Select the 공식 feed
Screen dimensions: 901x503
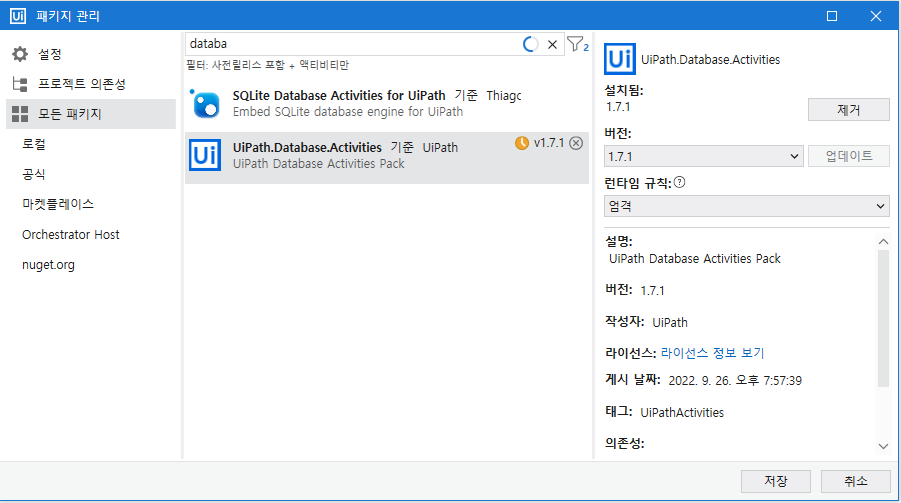pyautogui.click(x=34, y=174)
